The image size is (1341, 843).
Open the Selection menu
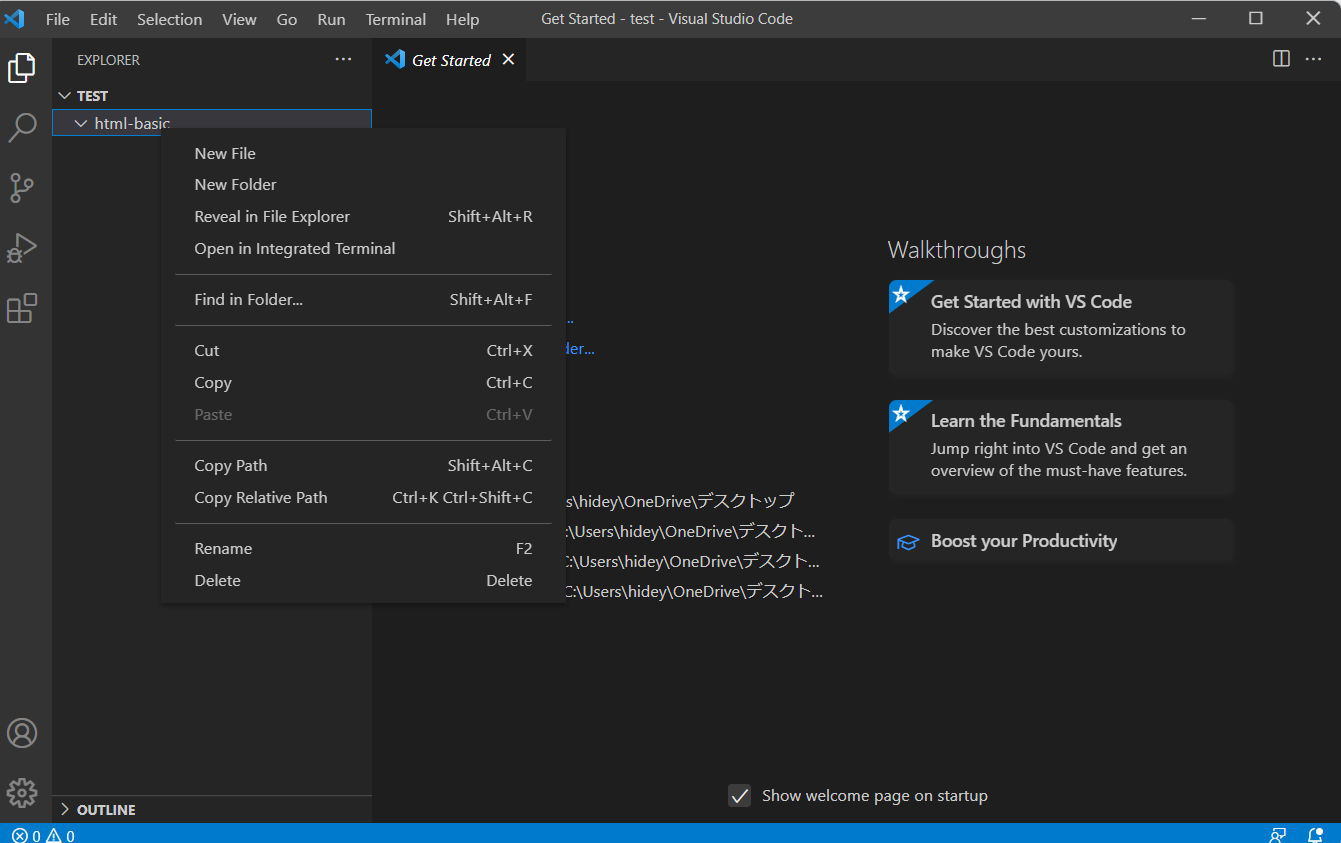(170, 19)
